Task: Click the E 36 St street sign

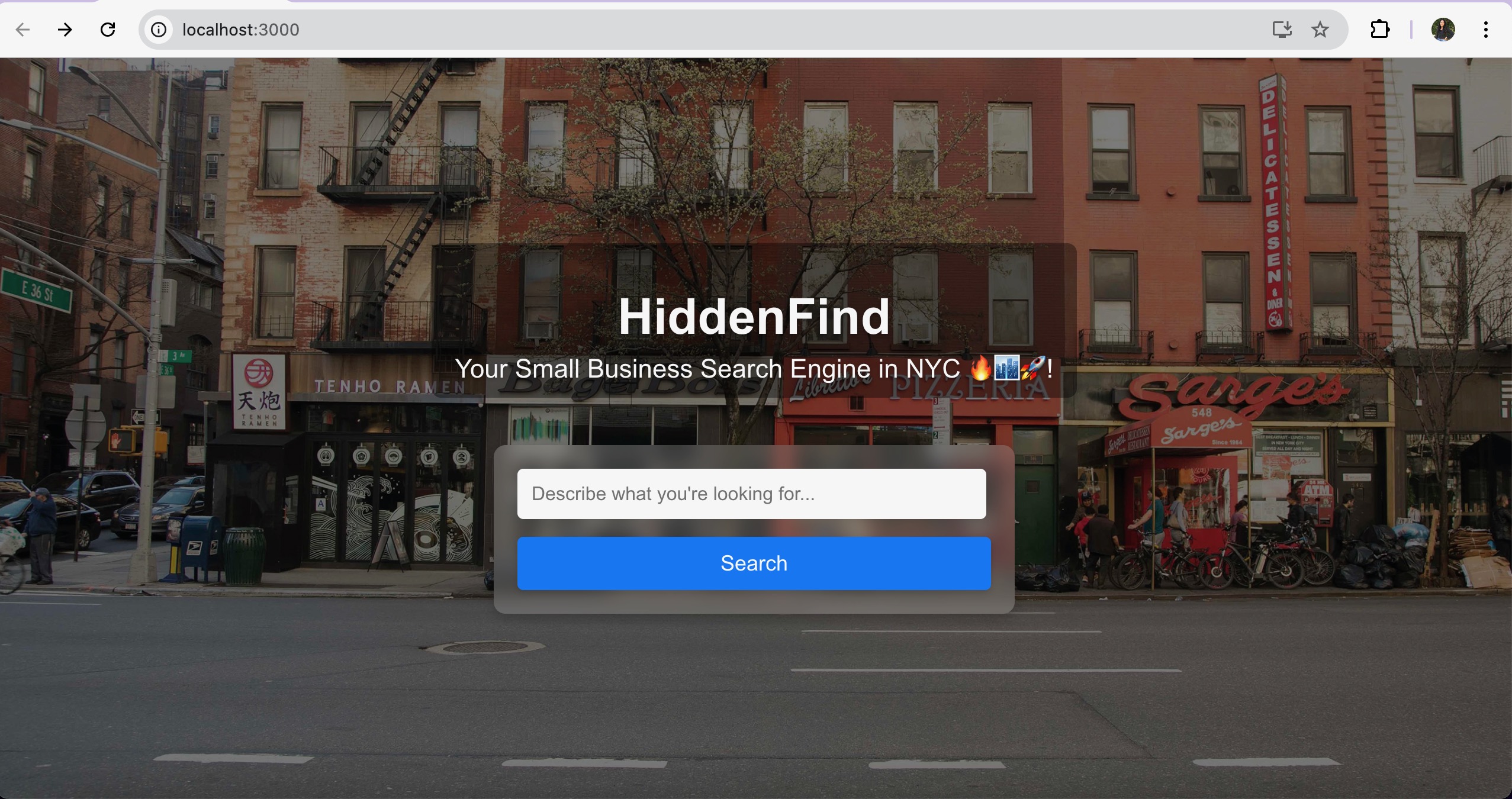Action: (x=37, y=291)
